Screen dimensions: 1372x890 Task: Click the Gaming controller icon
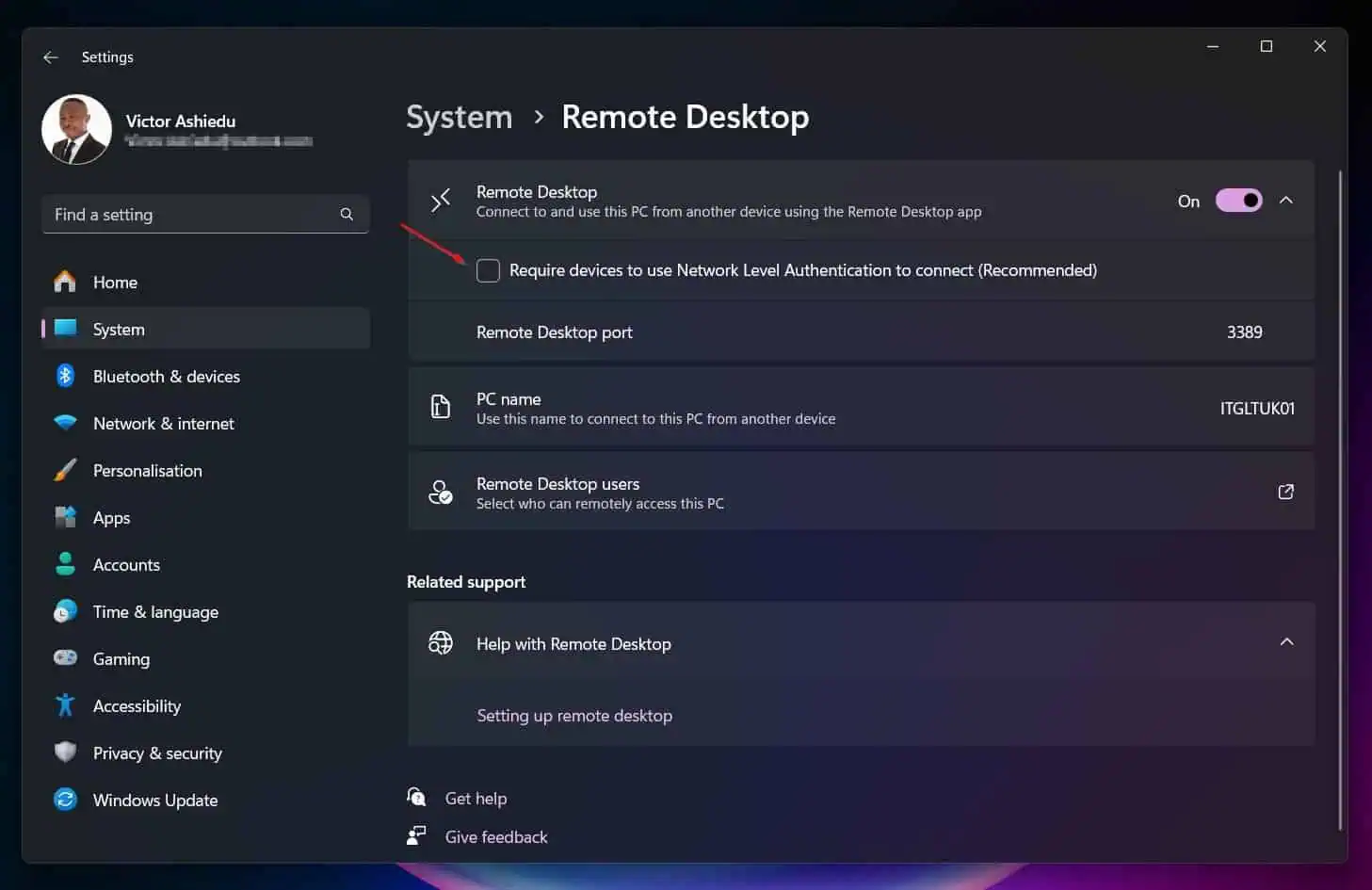(x=65, y=657)
